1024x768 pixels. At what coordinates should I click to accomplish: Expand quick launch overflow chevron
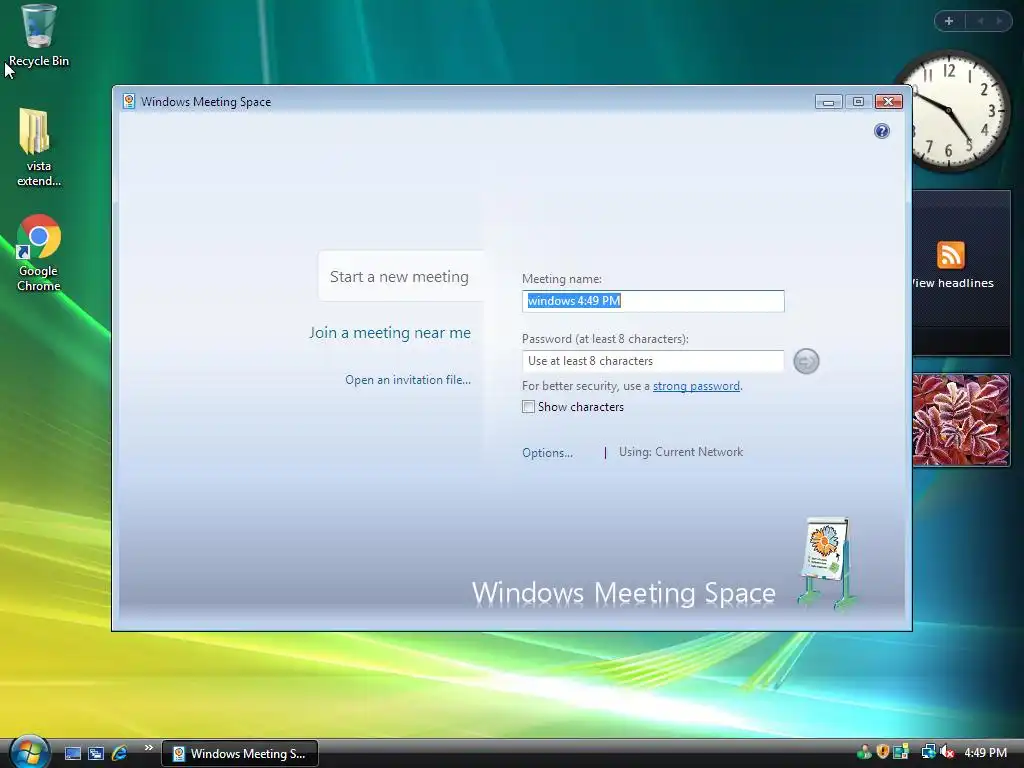(x=148, y=748)
